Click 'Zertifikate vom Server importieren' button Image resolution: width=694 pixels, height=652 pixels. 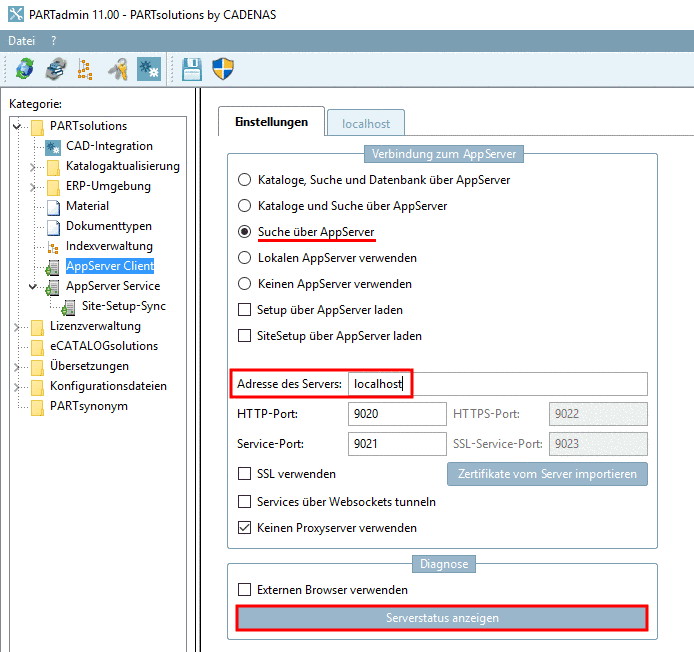[x=547, y=474]
